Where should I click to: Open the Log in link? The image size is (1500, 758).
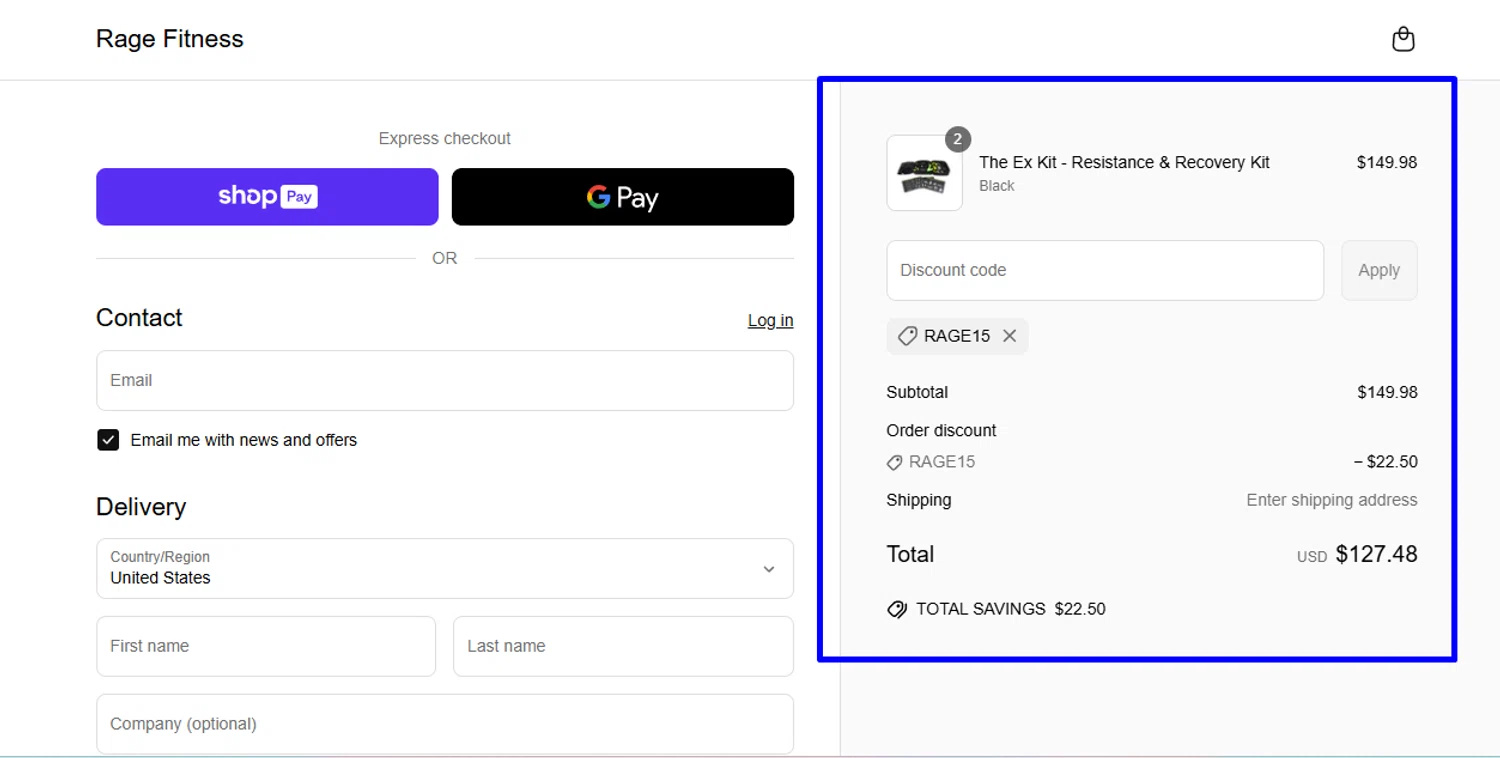(x=770, y=320)
